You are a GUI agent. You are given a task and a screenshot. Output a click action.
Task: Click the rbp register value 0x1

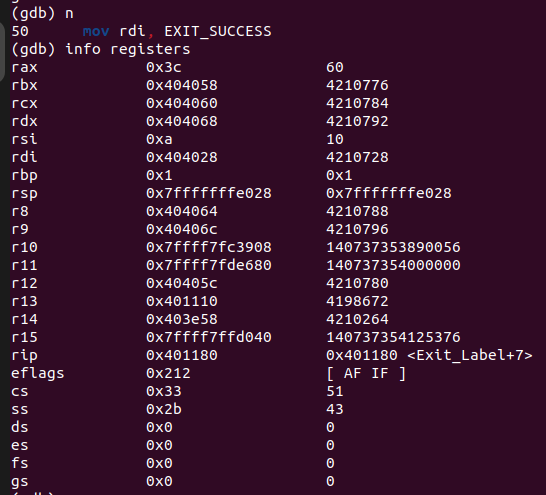[159, 175]
